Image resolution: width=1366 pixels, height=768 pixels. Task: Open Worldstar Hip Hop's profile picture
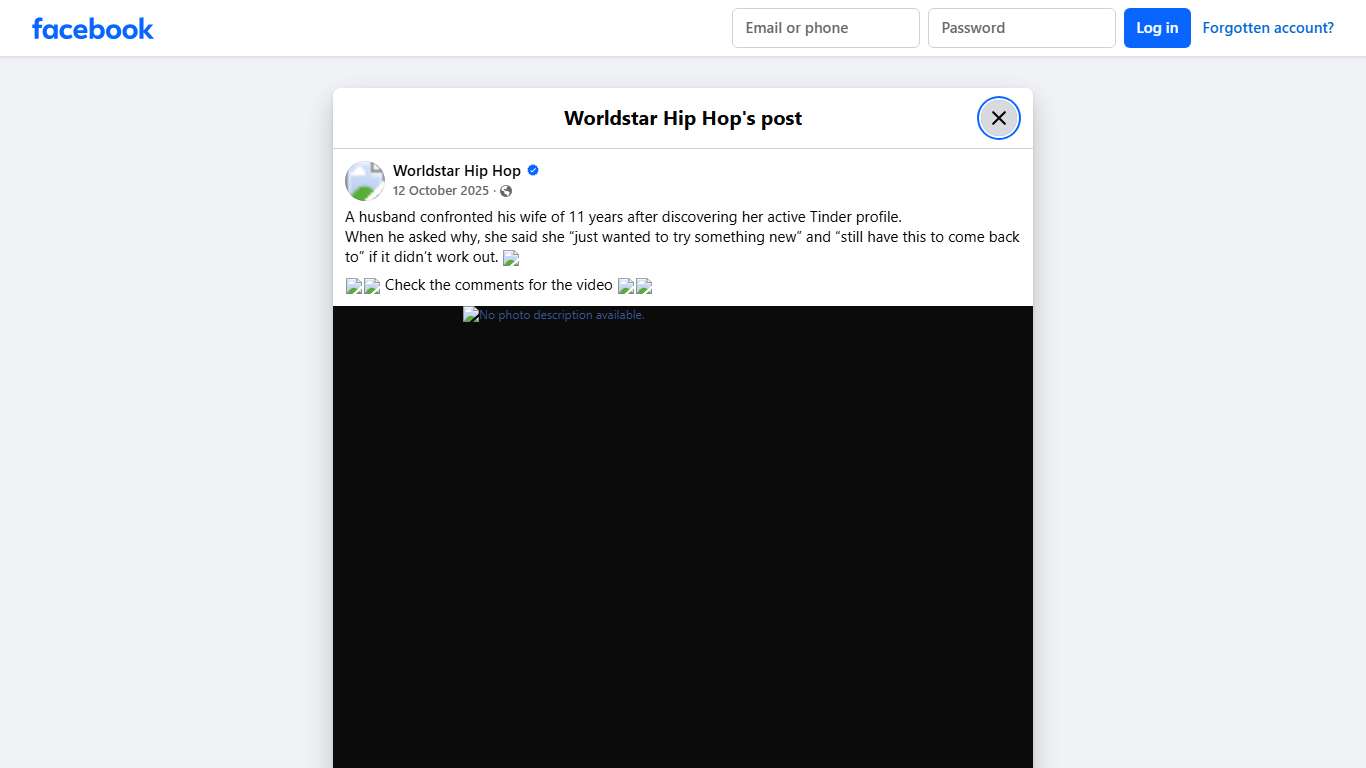click(x=364, y=180)
